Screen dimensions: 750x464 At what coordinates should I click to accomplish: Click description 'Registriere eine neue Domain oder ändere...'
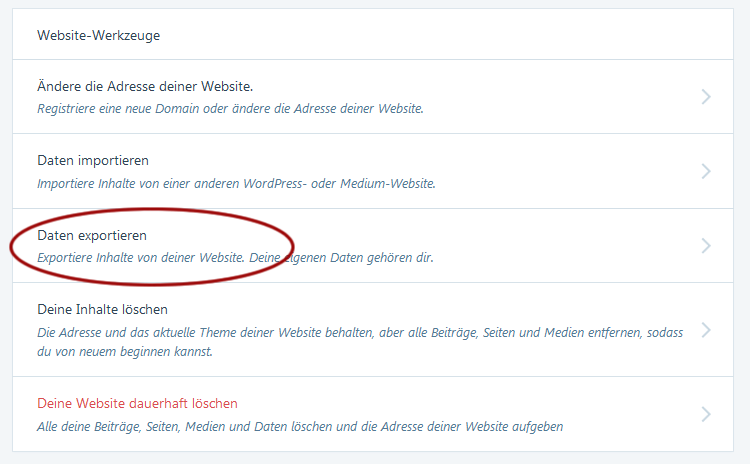click(231, 109)
